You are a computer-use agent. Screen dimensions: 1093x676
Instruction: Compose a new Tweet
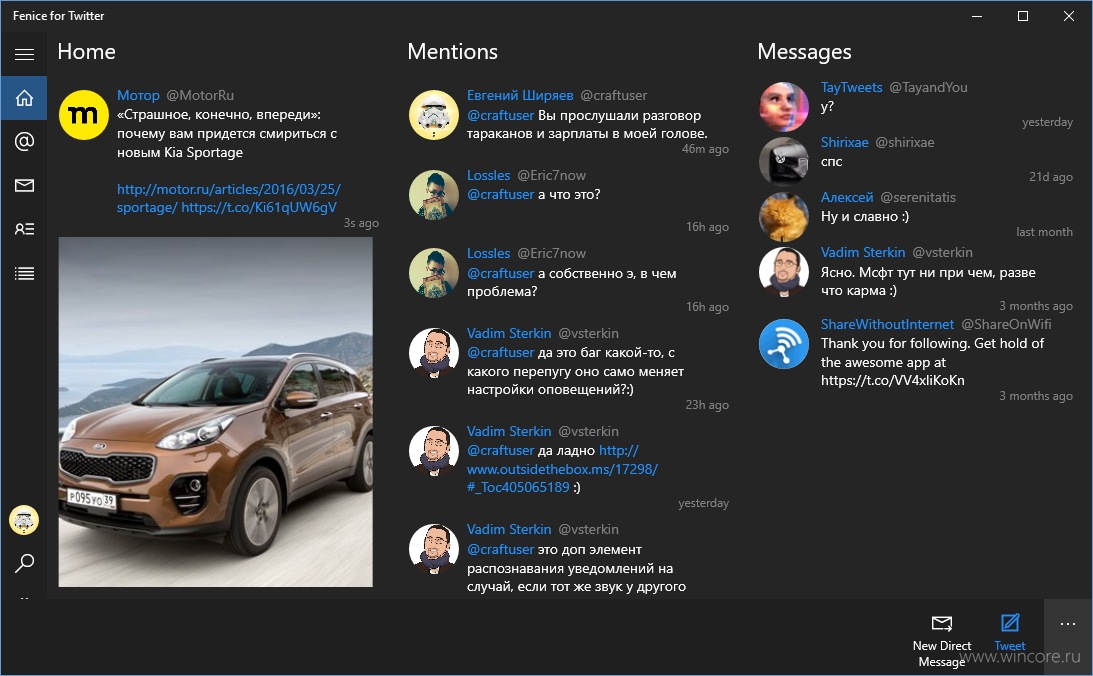click(1009, 631)
